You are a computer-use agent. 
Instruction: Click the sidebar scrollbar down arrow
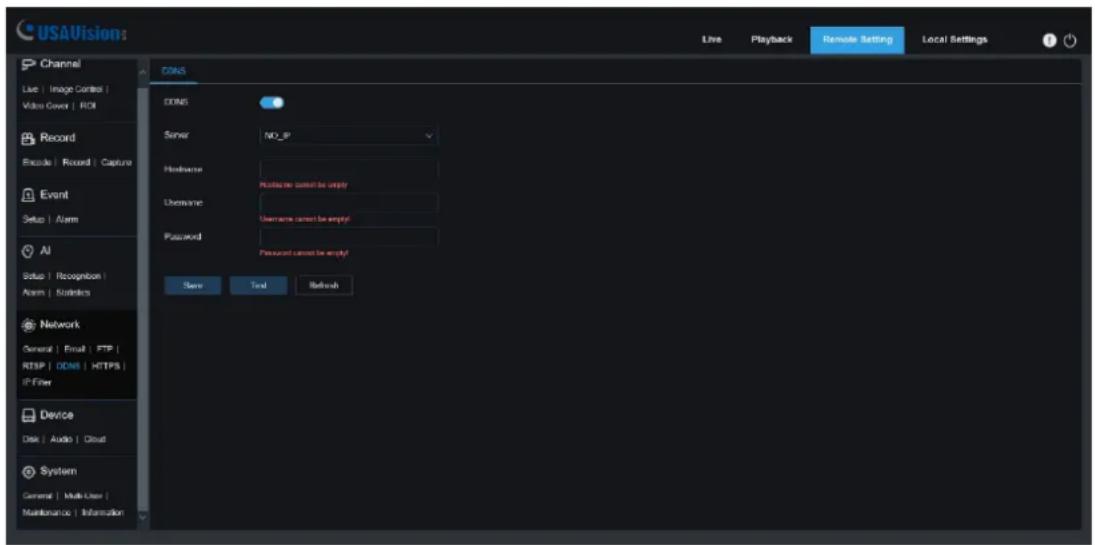(x=143, y=518)
